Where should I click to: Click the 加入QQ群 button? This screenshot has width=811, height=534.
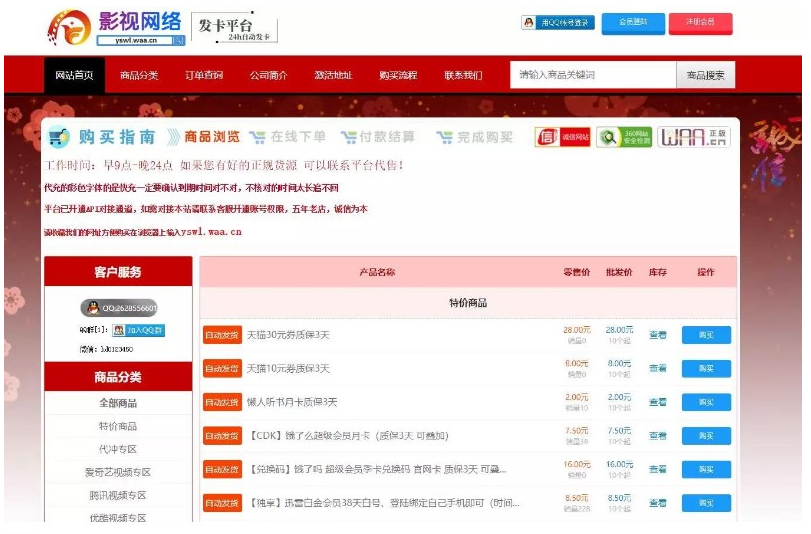138,330
